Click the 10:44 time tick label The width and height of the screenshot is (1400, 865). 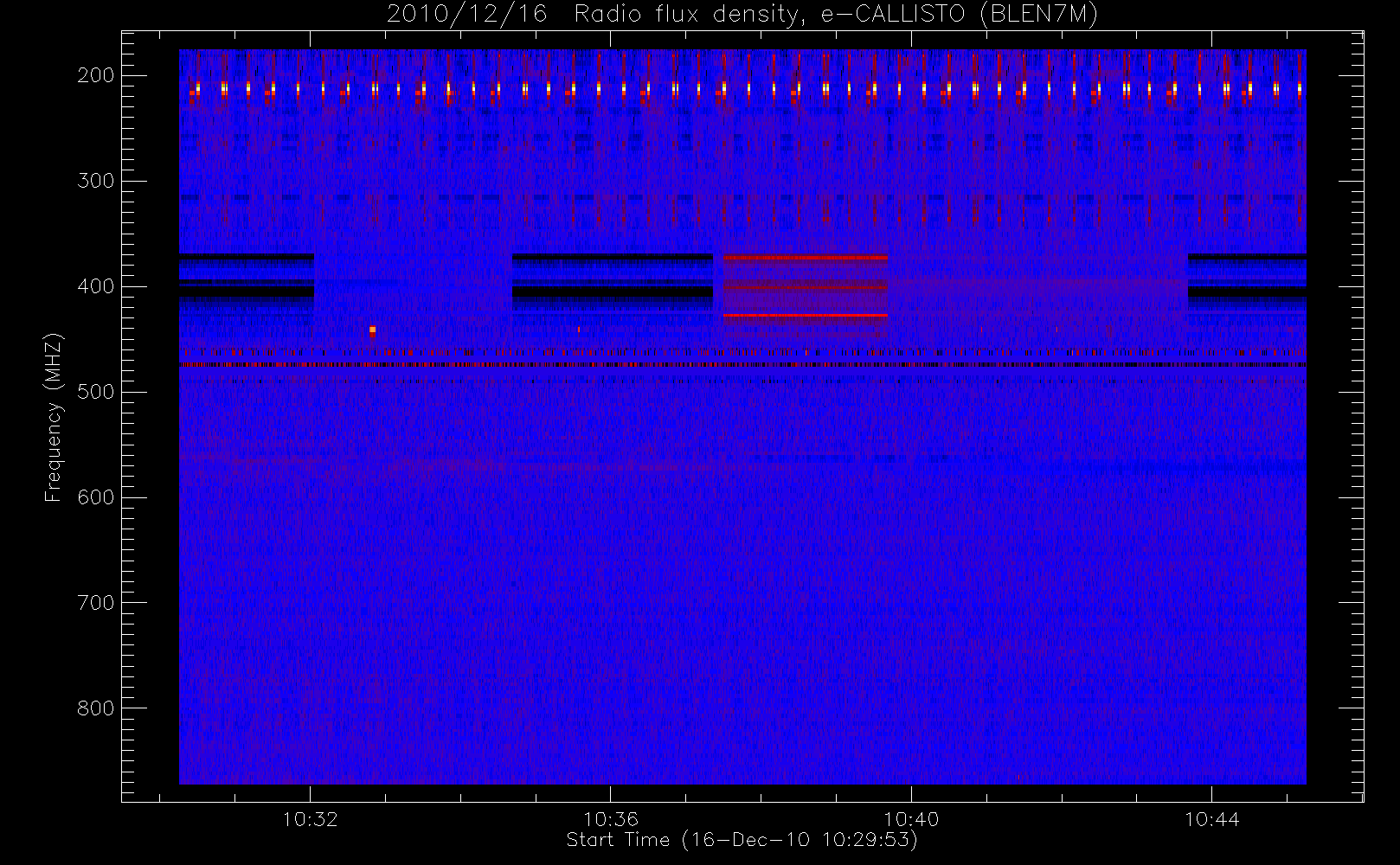point(1211,819)
